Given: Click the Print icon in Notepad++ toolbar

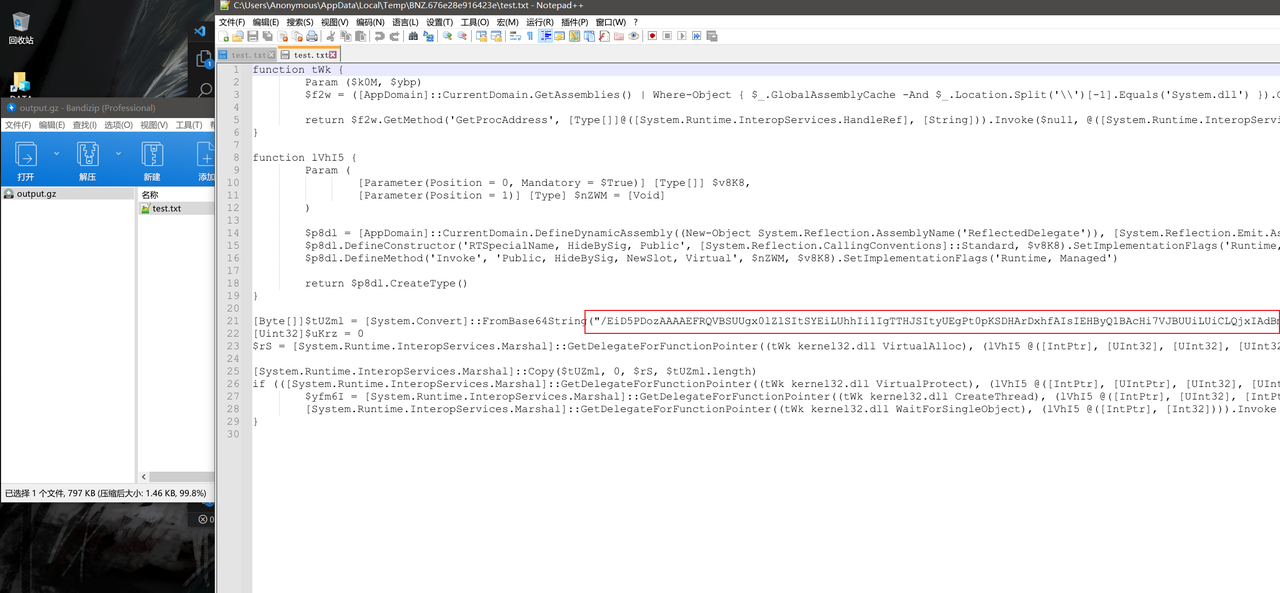Looking at the screenshot, I should click(x=312, y=36).
